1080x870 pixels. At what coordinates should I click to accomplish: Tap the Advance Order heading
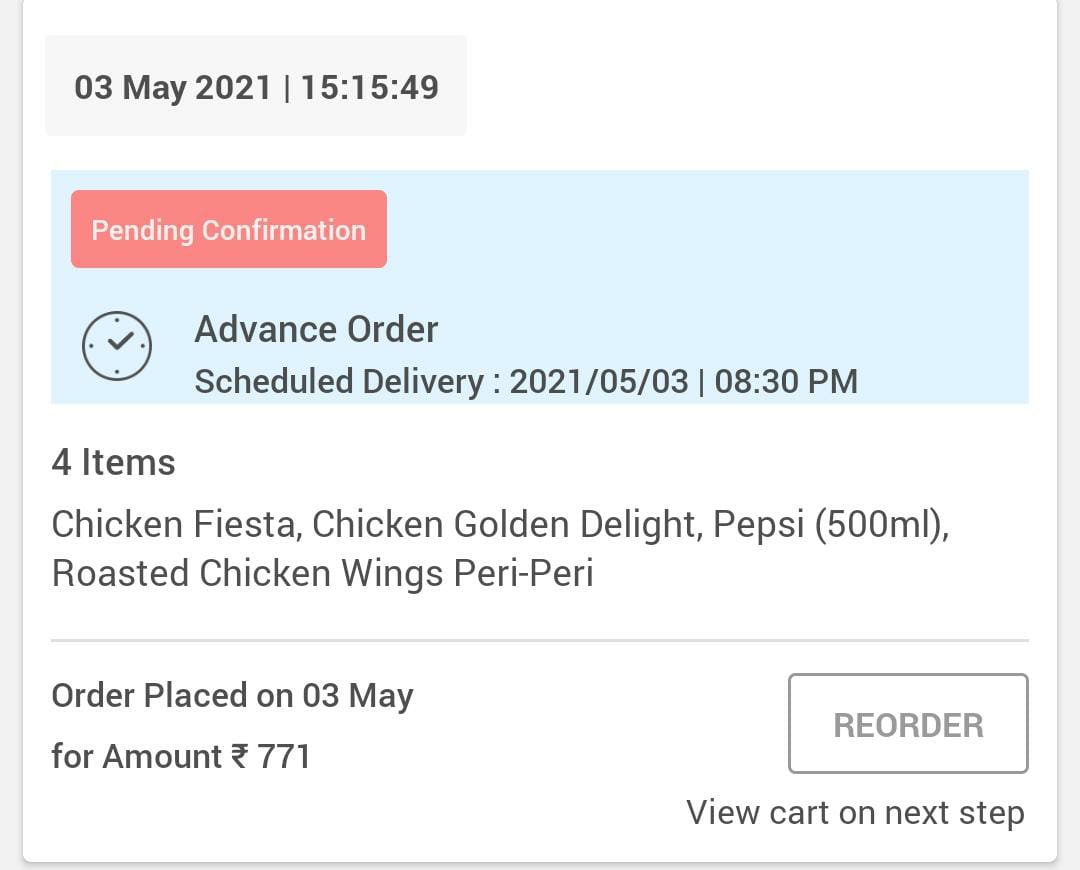pyautogui.click(x=316, y=329)
